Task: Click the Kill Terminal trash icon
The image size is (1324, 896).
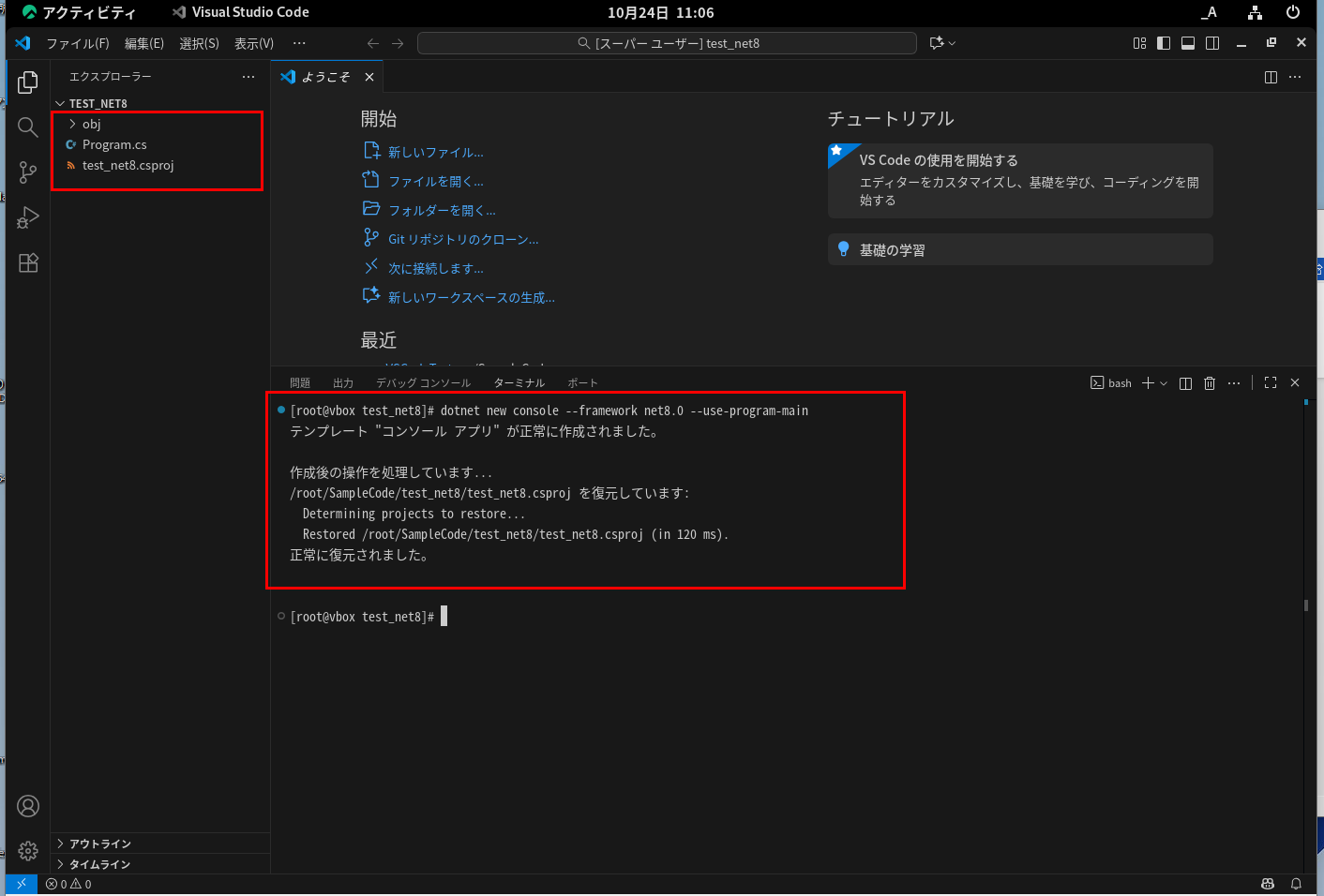Action: tap(1210, 383)
